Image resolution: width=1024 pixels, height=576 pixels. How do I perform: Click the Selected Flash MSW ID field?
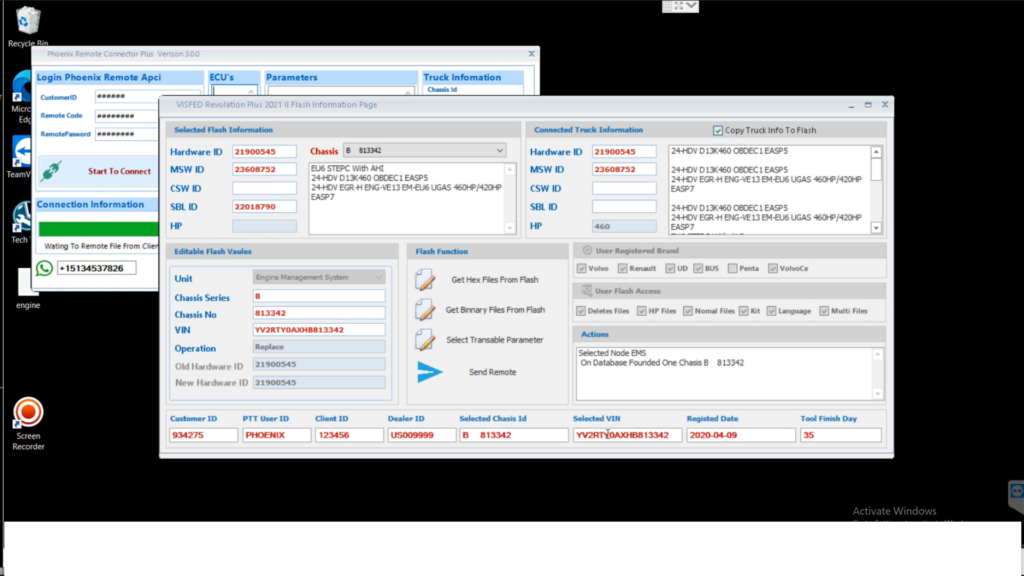click(x=264, y=169)
